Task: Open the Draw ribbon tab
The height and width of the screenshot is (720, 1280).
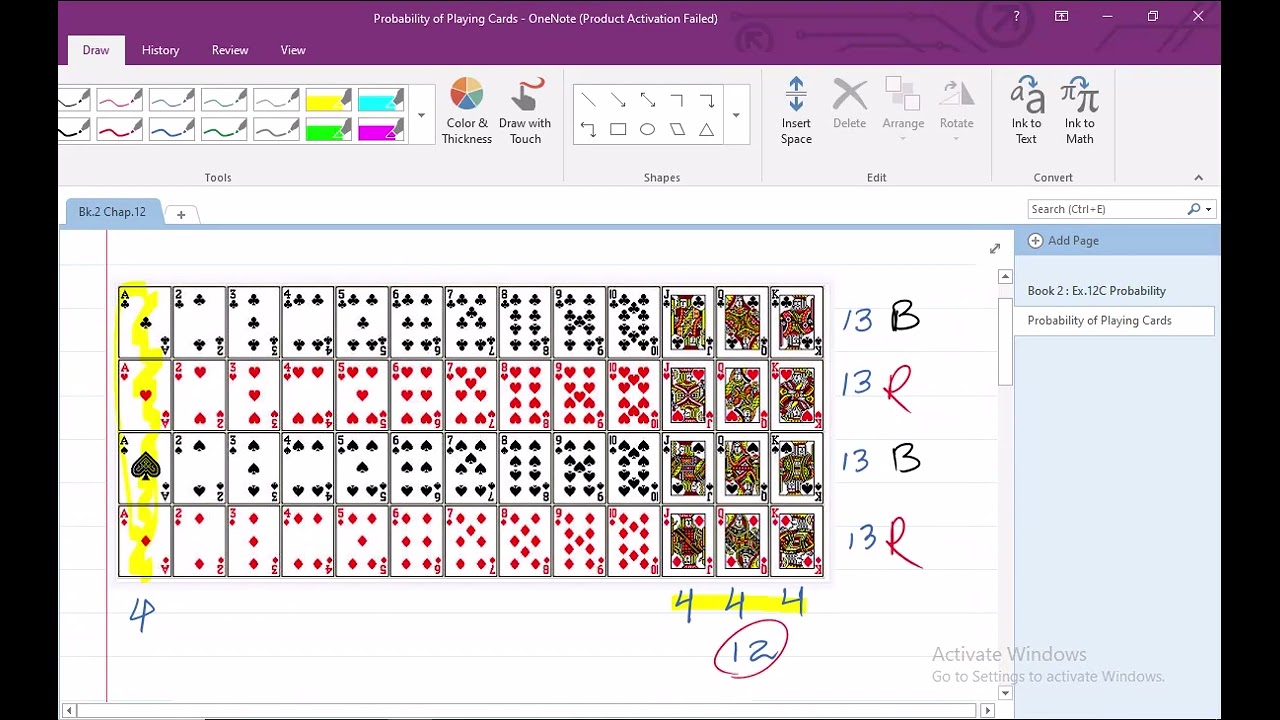Action: tap(96, 50)
